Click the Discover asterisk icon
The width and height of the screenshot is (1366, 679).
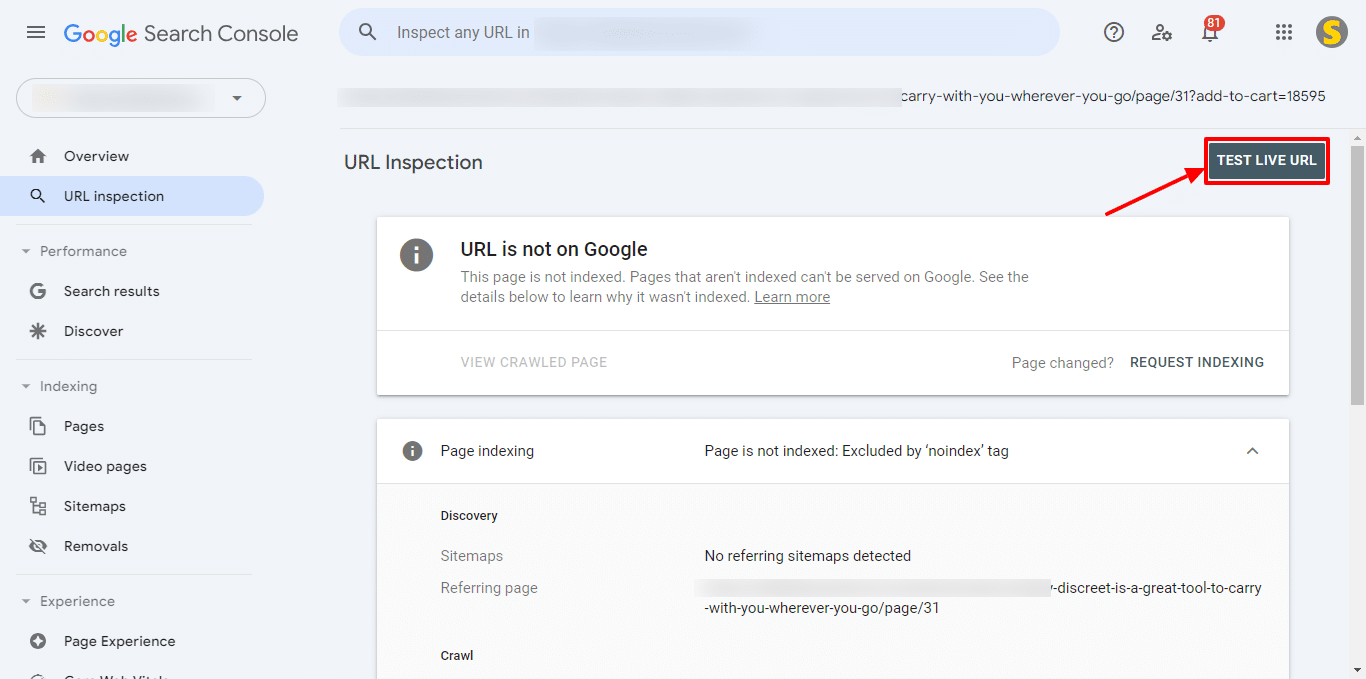[38, 331]
